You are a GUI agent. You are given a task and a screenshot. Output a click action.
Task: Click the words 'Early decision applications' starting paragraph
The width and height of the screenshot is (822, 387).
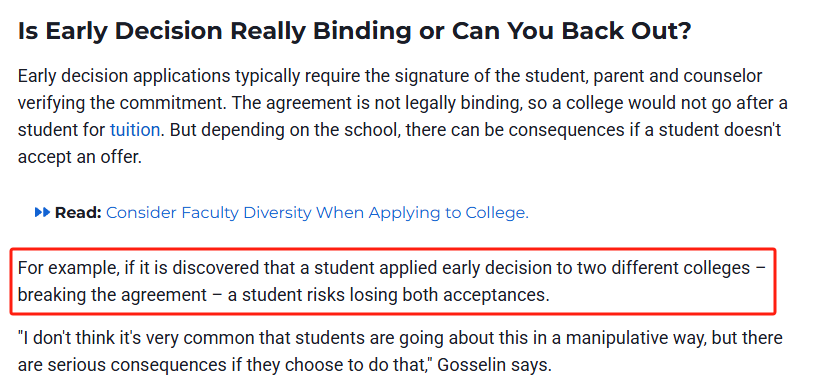click(x=124, y=76)
